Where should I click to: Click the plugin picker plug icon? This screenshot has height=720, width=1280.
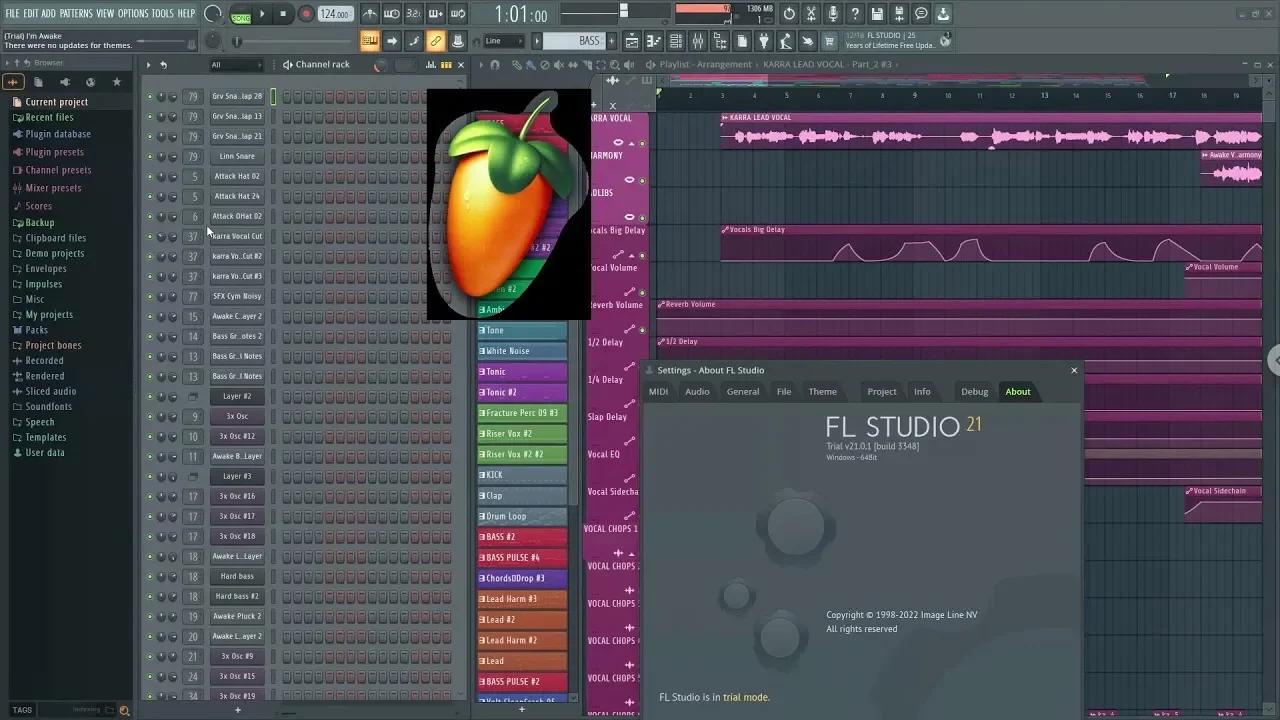[x=764, y=41]
